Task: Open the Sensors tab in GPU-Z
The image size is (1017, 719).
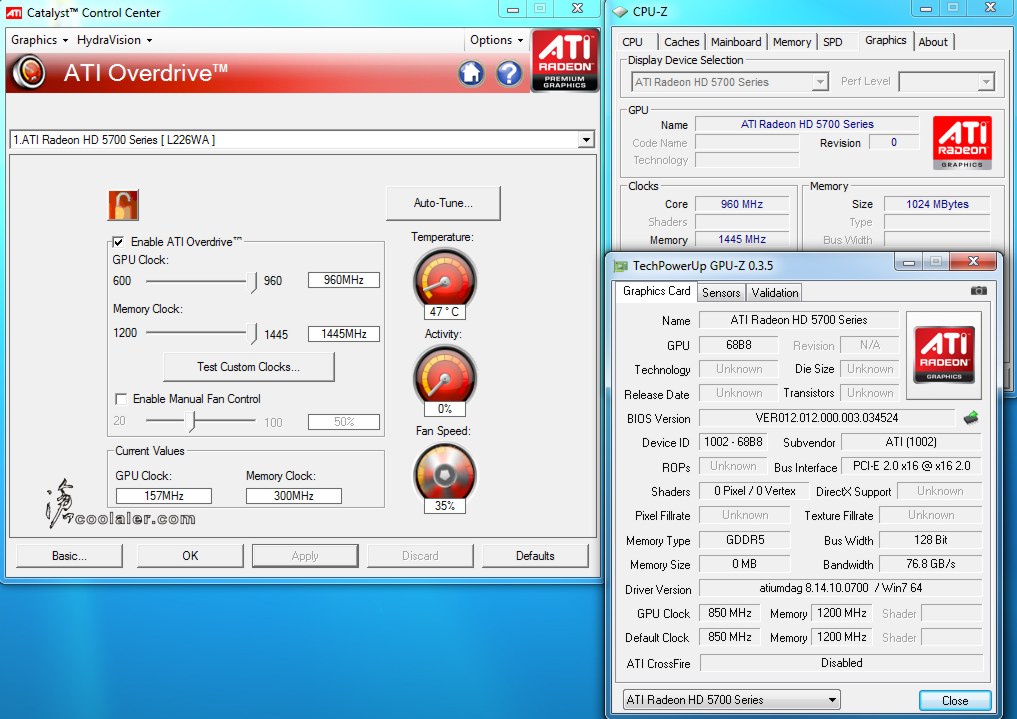Action: (721, 293)
